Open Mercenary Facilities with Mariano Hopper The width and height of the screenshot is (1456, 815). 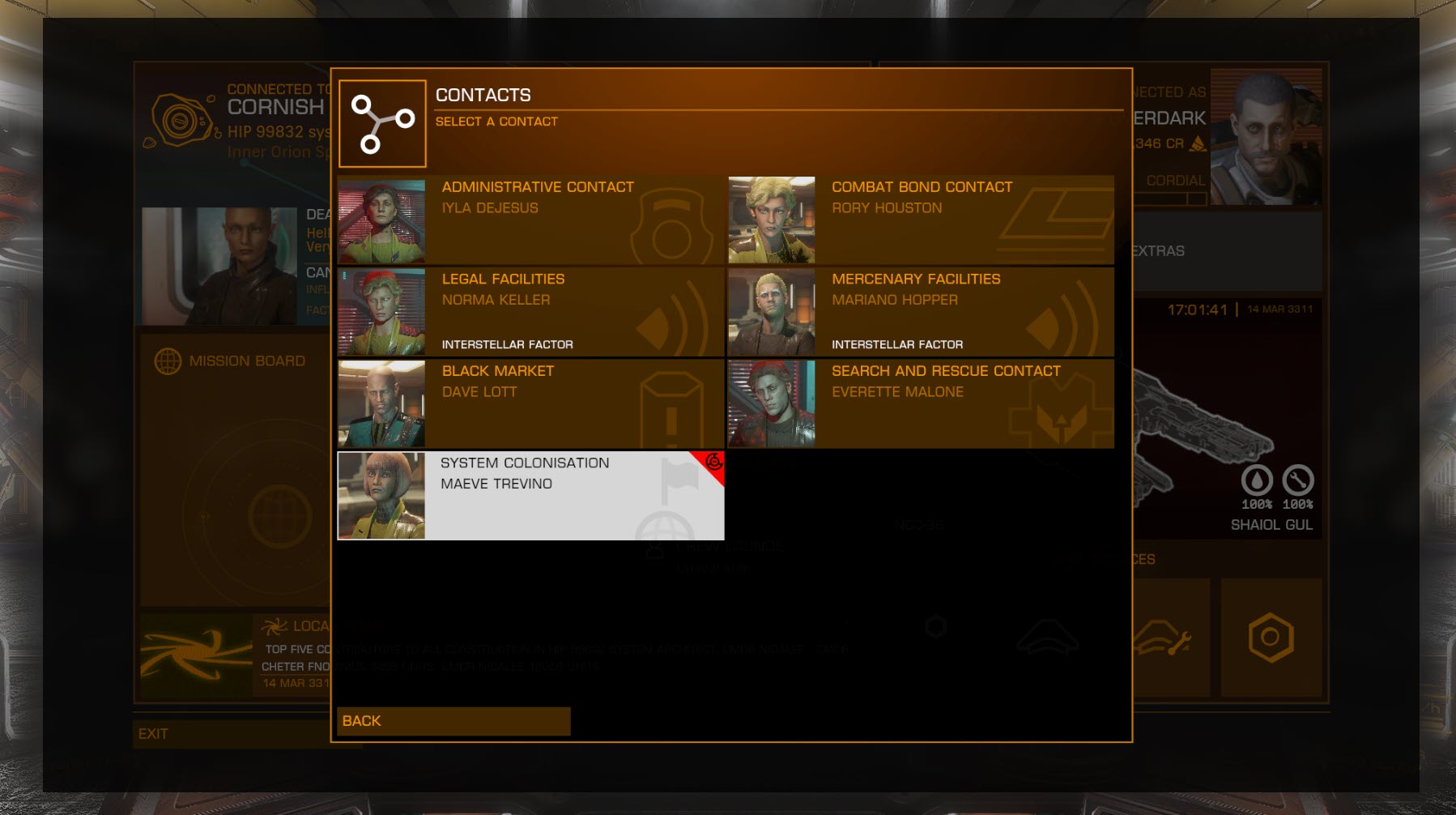coord(921,312)
